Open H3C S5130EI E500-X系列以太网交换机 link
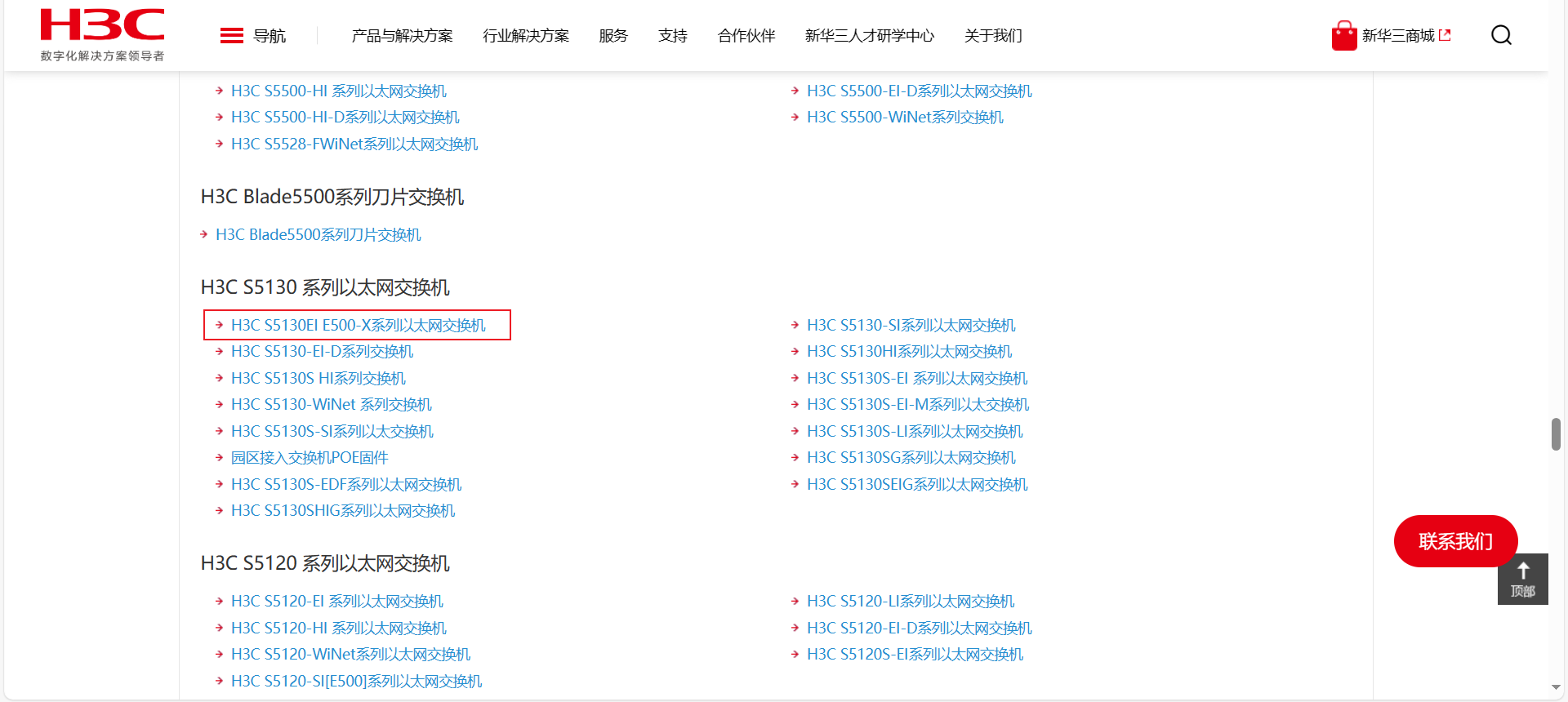The image size is (1568, 702). click(359, 326)
